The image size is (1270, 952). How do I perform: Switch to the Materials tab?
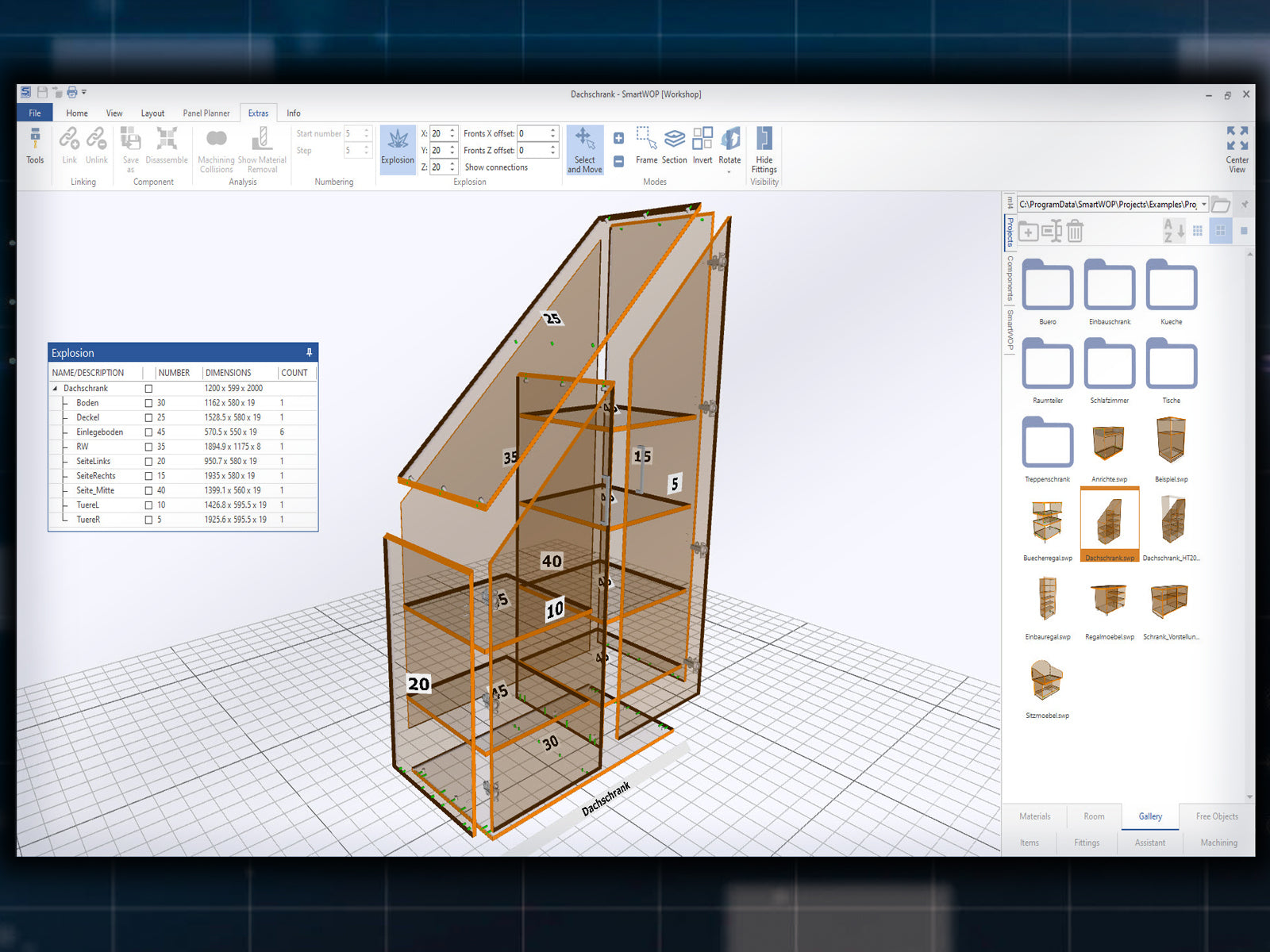pos(1034,816)
